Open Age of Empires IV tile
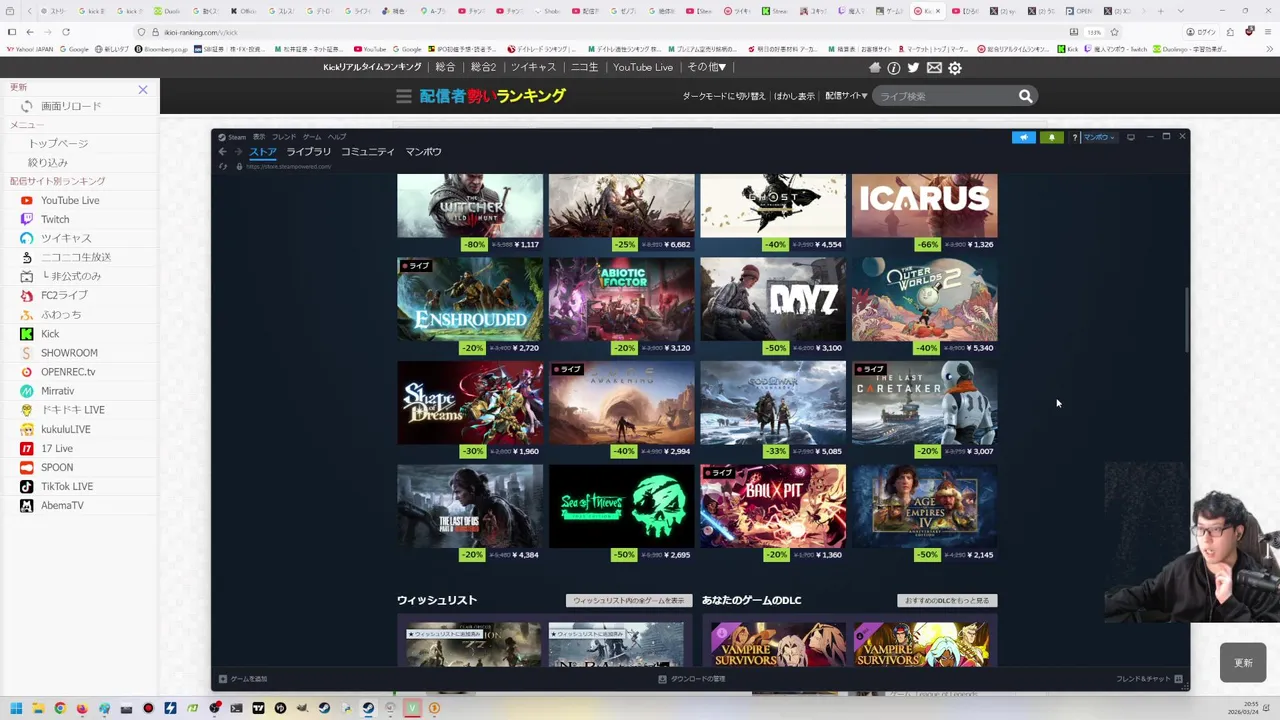Viewport: 1280px width, 720px height. click(924, 513)
